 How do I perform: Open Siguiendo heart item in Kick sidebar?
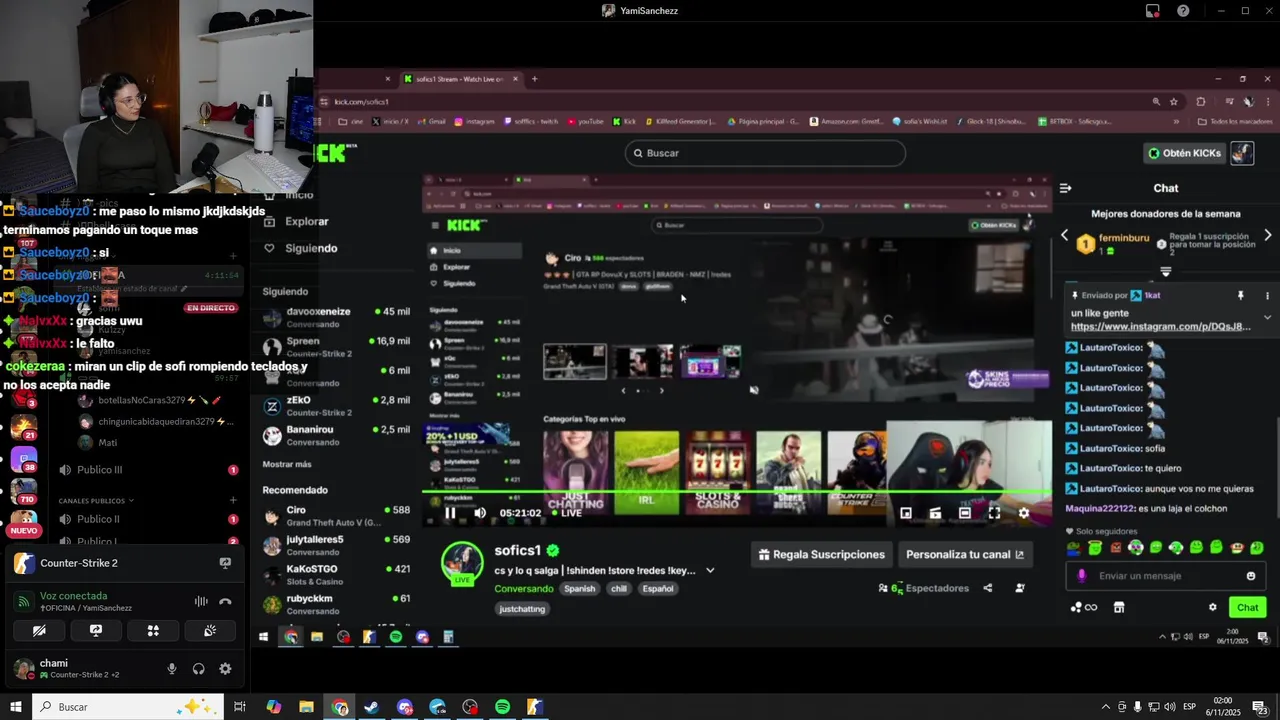coord(302,248)
